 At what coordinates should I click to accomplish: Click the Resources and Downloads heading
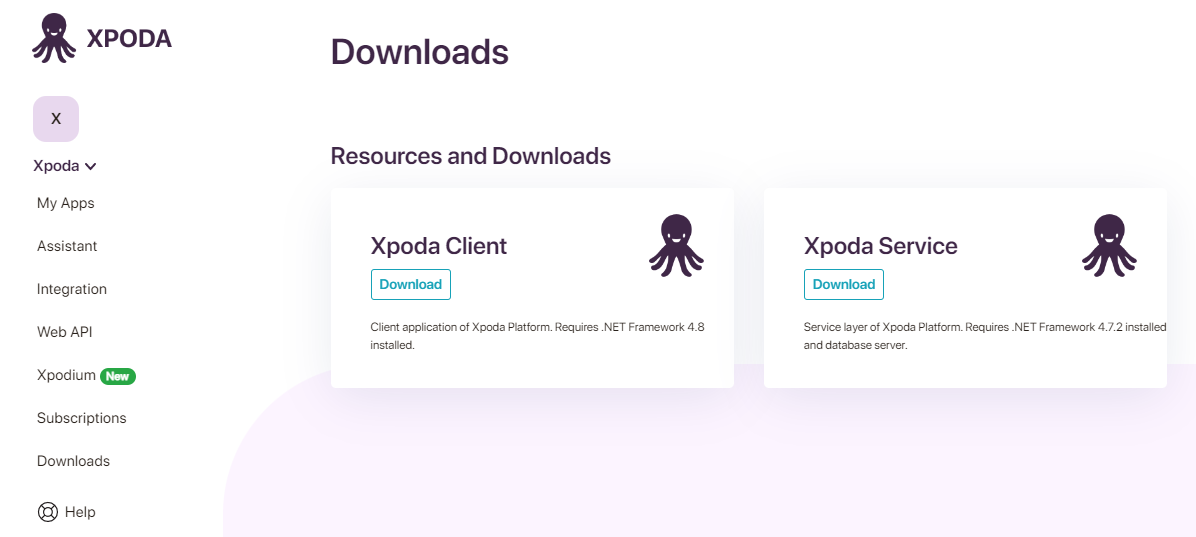(471, 156)
